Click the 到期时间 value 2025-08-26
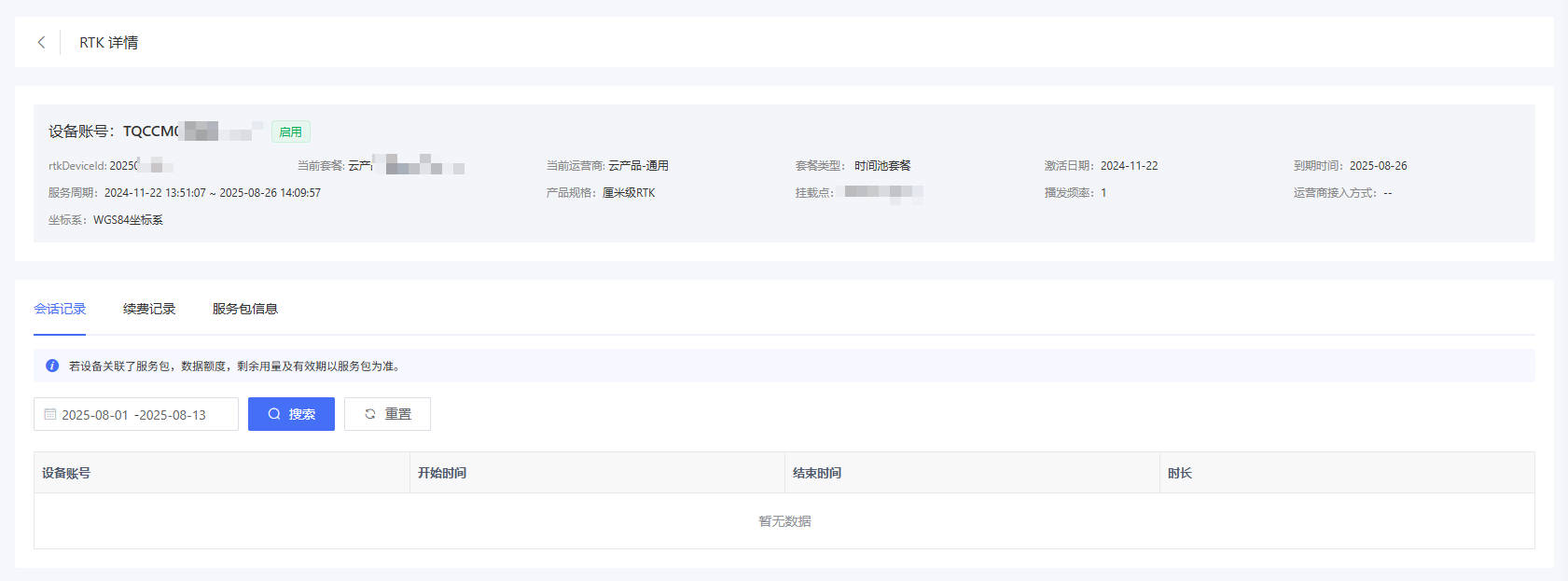The width and height of the screenshot is (1568, 581). tap(1378, 166)
